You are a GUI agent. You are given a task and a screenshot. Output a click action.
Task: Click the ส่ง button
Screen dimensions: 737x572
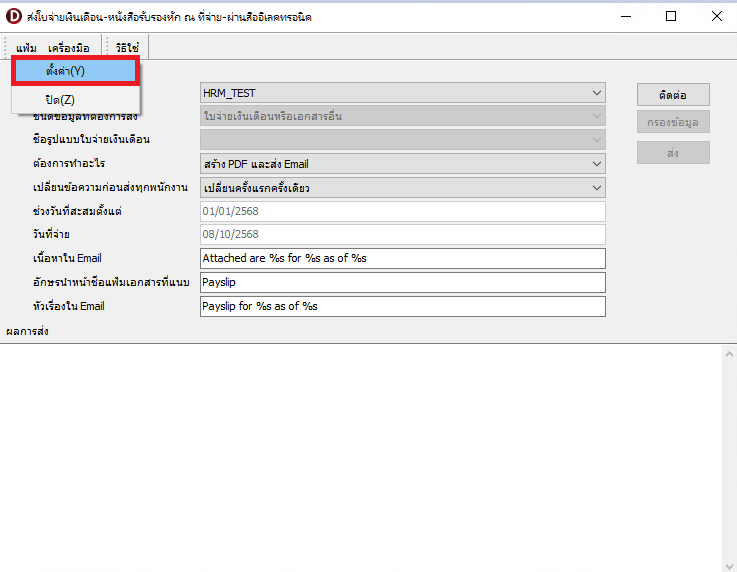673,152
